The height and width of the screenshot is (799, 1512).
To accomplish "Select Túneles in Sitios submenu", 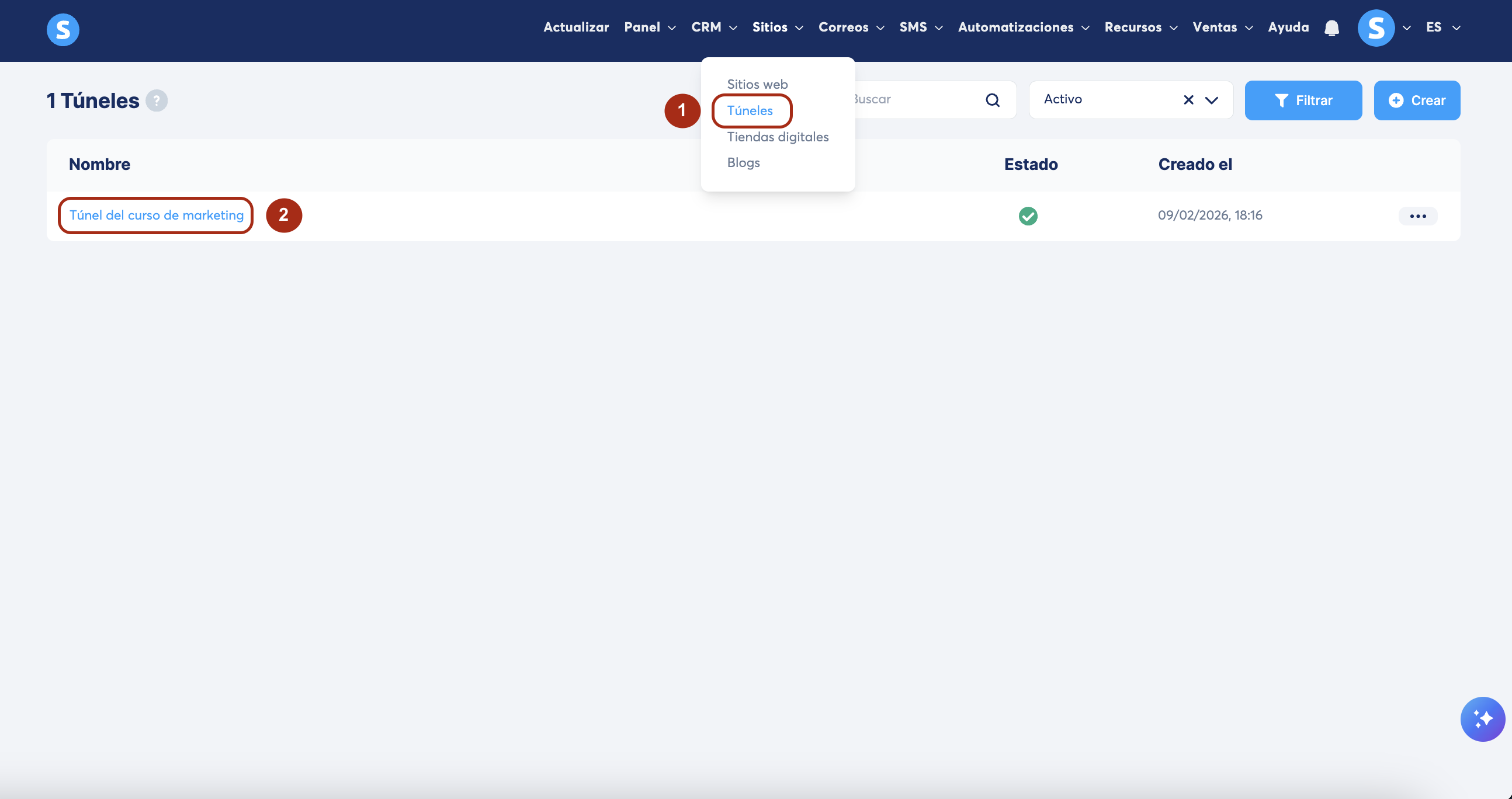I will point(750,110).
